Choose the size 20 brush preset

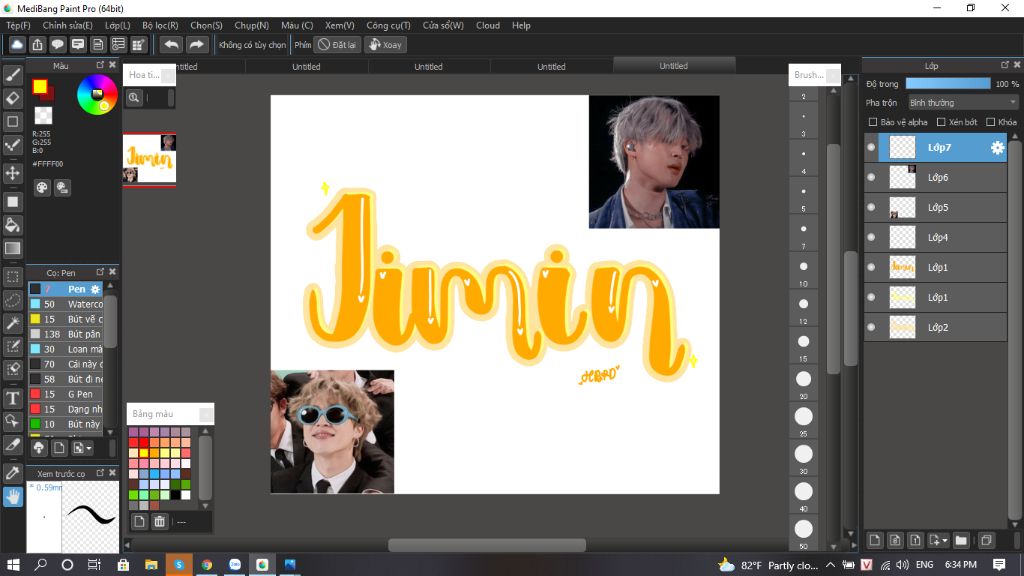(x=804, y=379)
